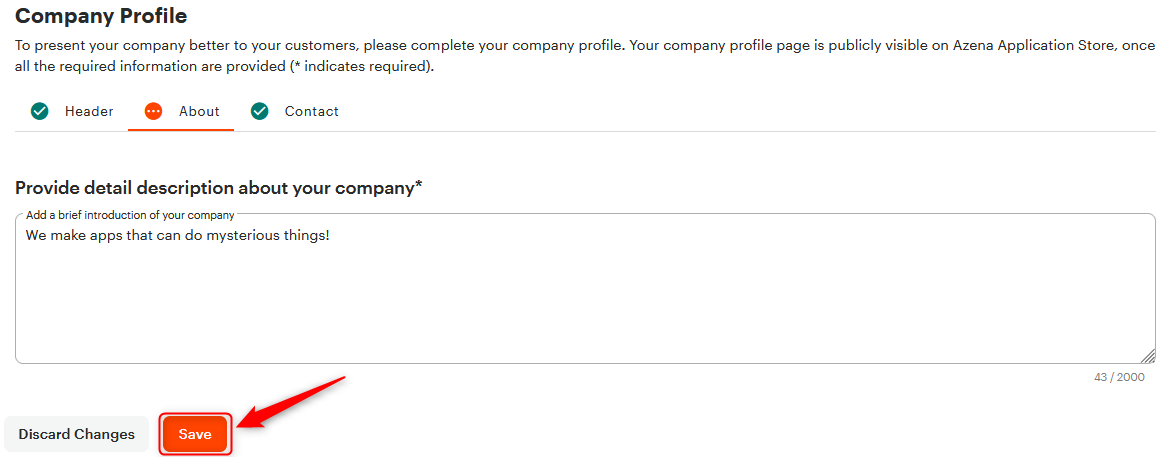The width and height of the screenshot is (1168, 457).
Task: Click the red underline beneath the About tab
Action: coord(181,130)
